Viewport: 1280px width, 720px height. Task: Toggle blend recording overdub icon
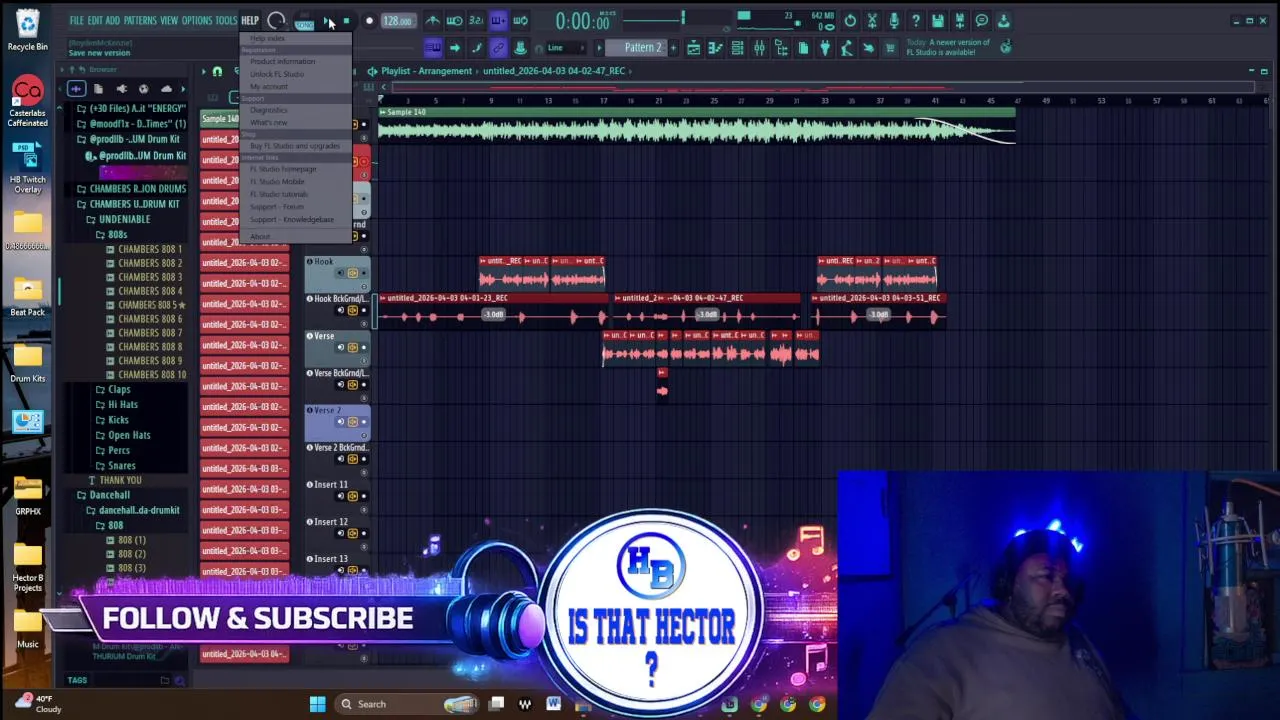point(498,21)
